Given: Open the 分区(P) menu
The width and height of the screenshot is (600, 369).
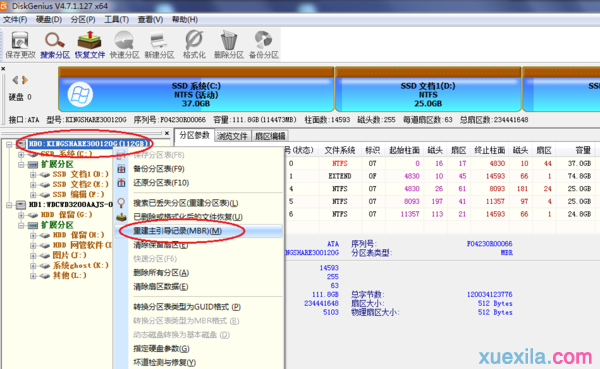Looking at the screenshot, I should tap(83, 20).
